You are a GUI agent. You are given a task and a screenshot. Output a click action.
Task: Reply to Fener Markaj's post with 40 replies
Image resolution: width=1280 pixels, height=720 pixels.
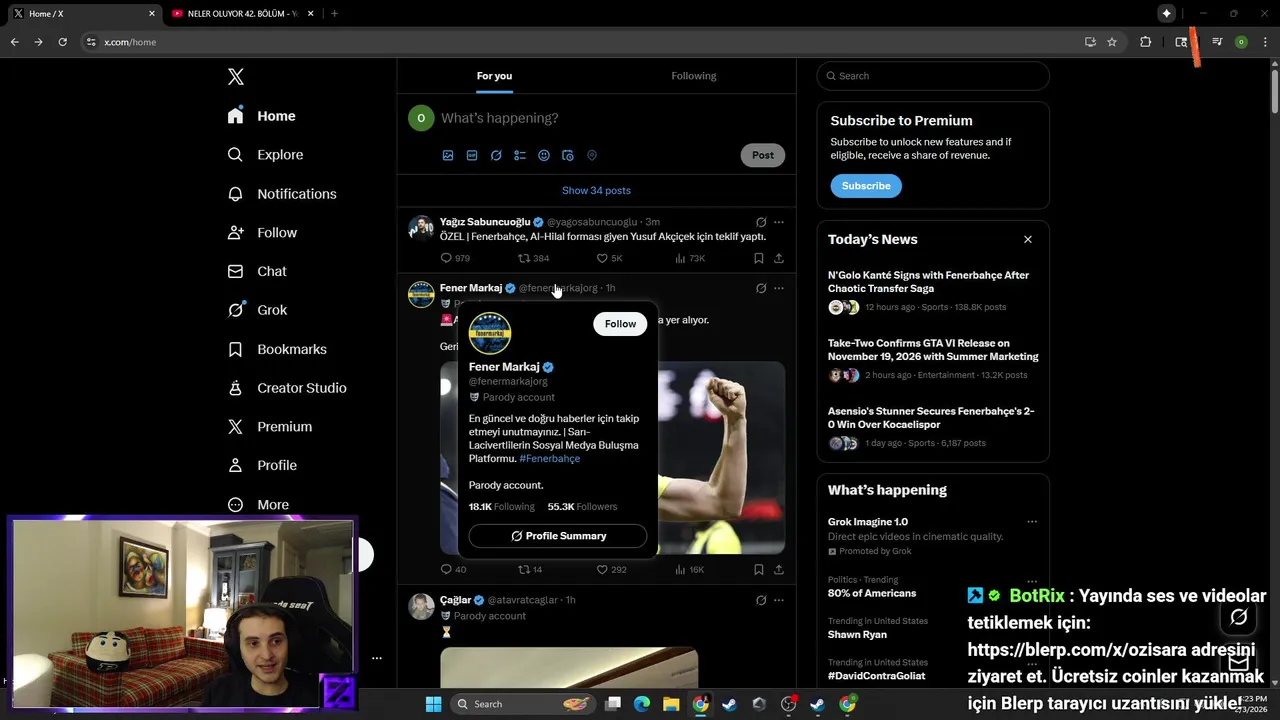453,570
